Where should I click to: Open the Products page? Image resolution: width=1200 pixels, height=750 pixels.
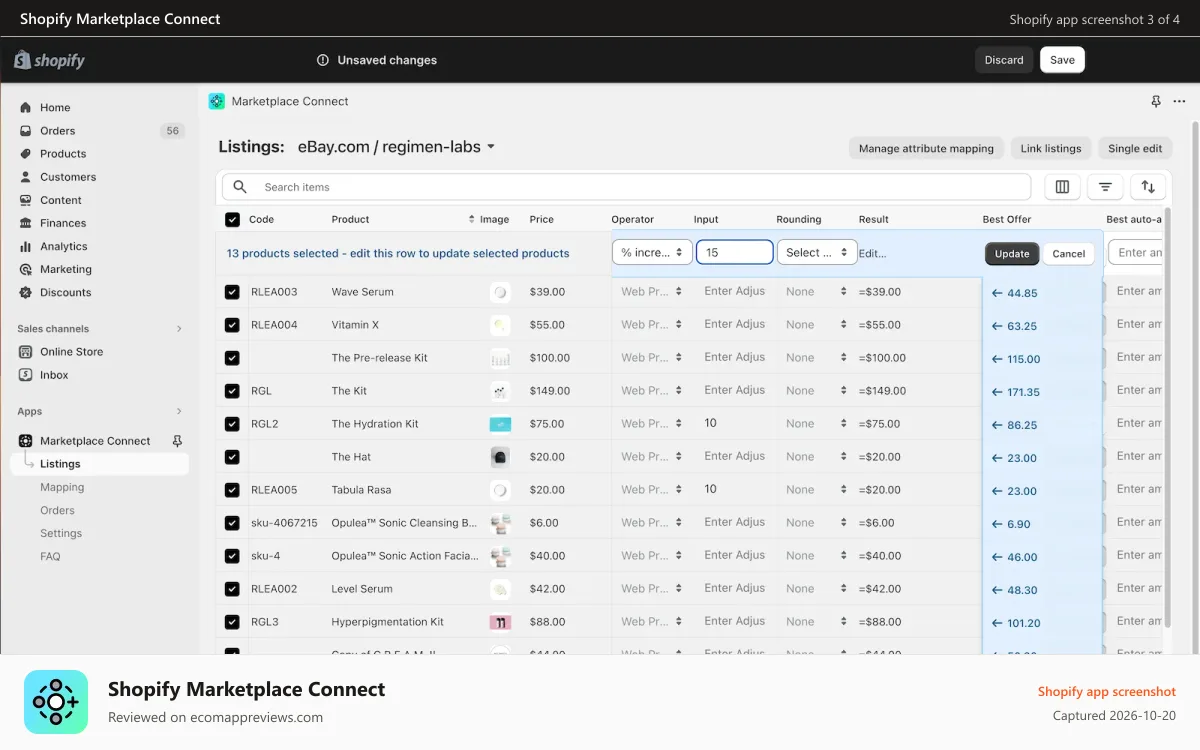click(x=63, y=154)
